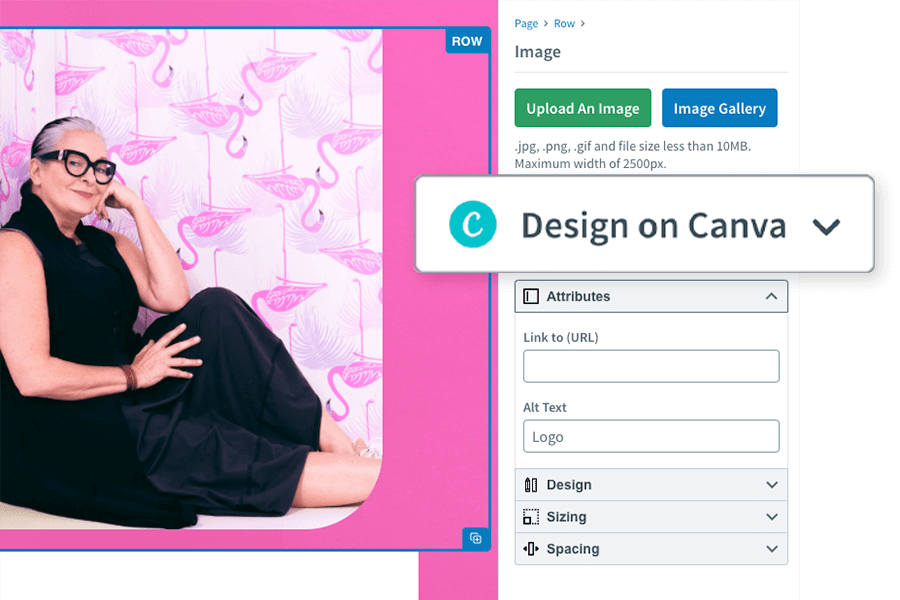
Task: Click the Upload An Image button
Action: coord(582,107)
